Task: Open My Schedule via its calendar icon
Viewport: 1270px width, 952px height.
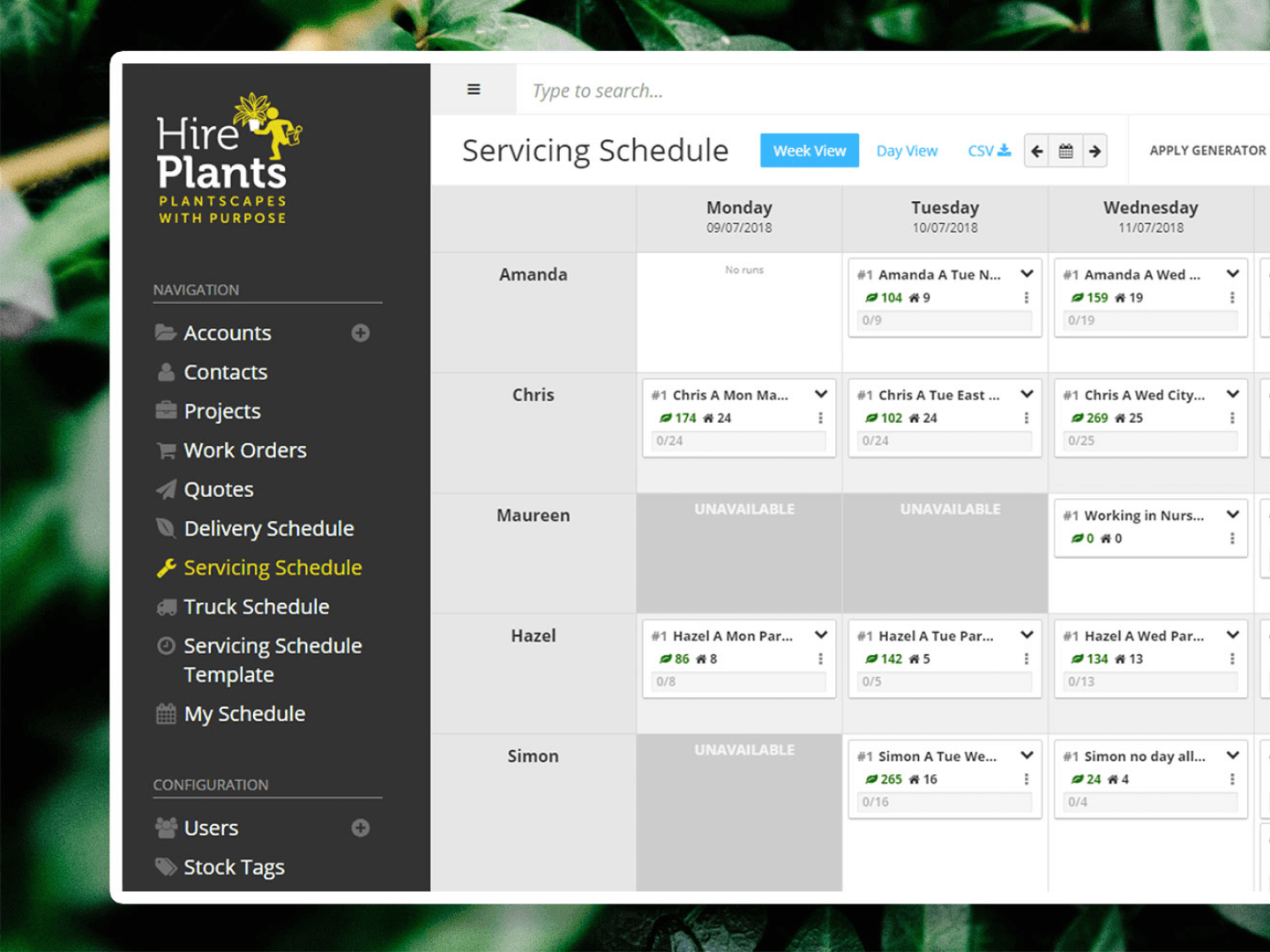Action: [x=165, y=714]
